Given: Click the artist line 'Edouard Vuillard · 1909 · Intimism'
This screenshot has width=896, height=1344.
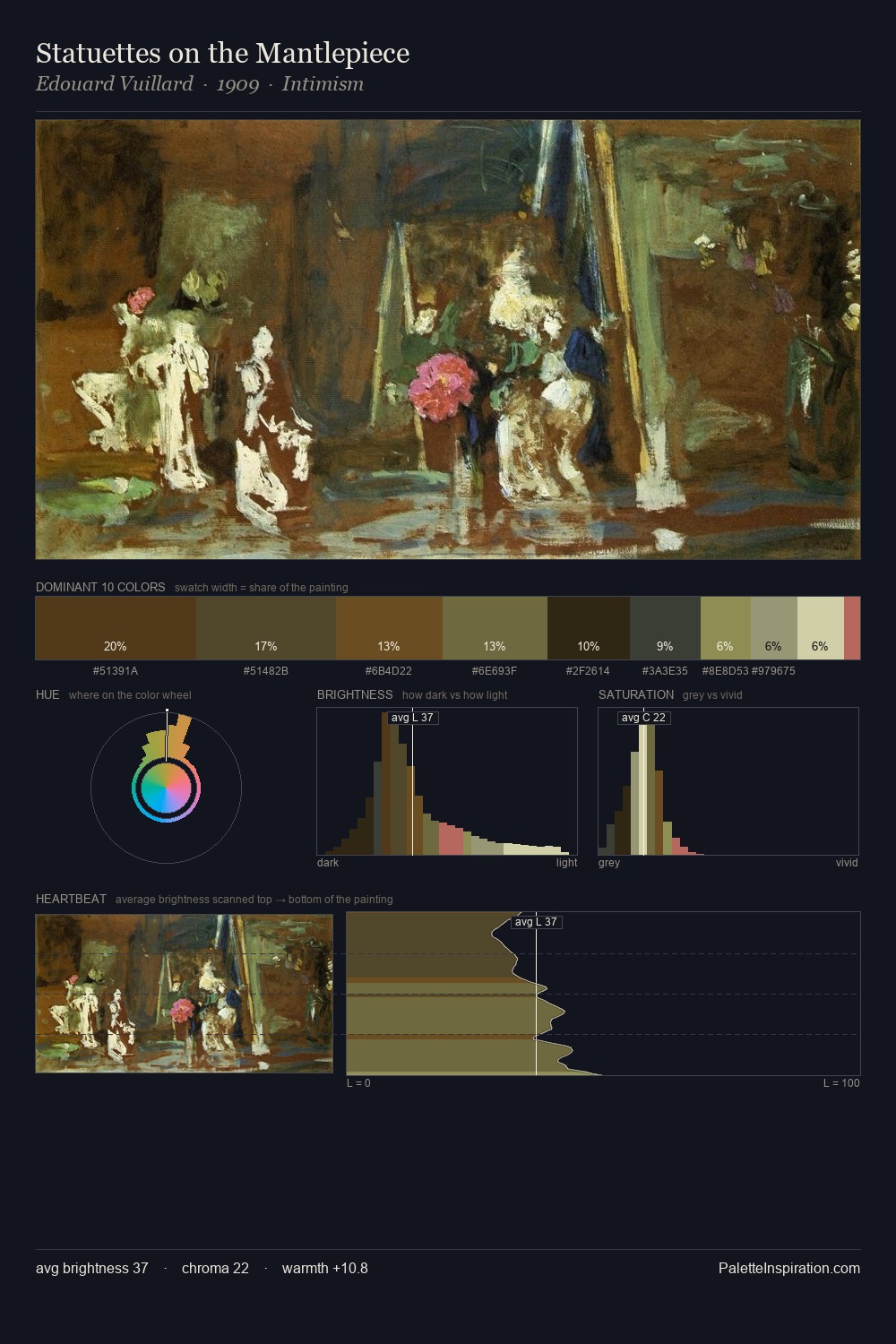Looking at the screenshot, I should (x=200, y=84).
